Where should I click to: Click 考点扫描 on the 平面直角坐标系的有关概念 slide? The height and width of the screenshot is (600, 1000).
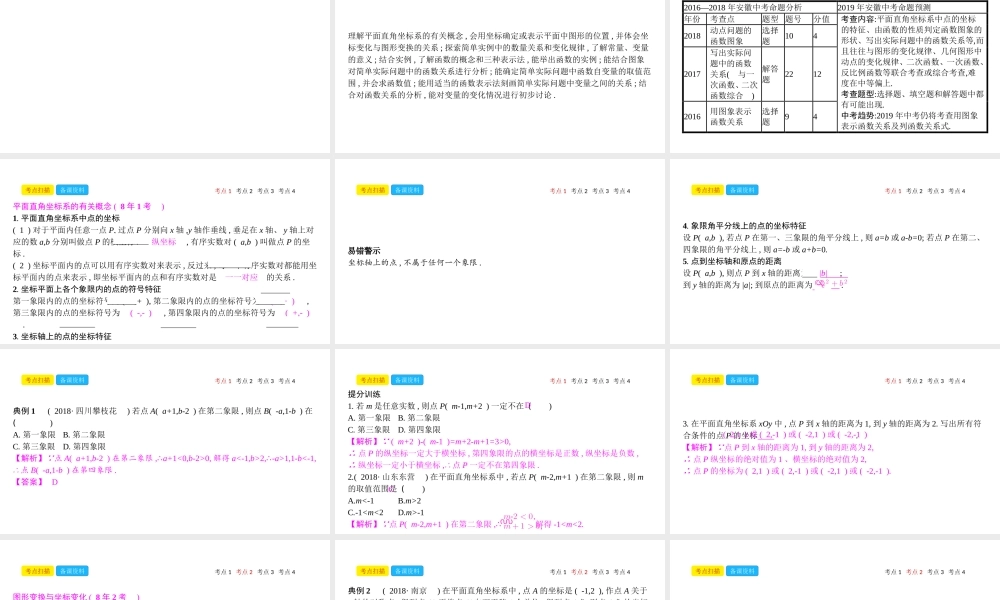point(37,190)
